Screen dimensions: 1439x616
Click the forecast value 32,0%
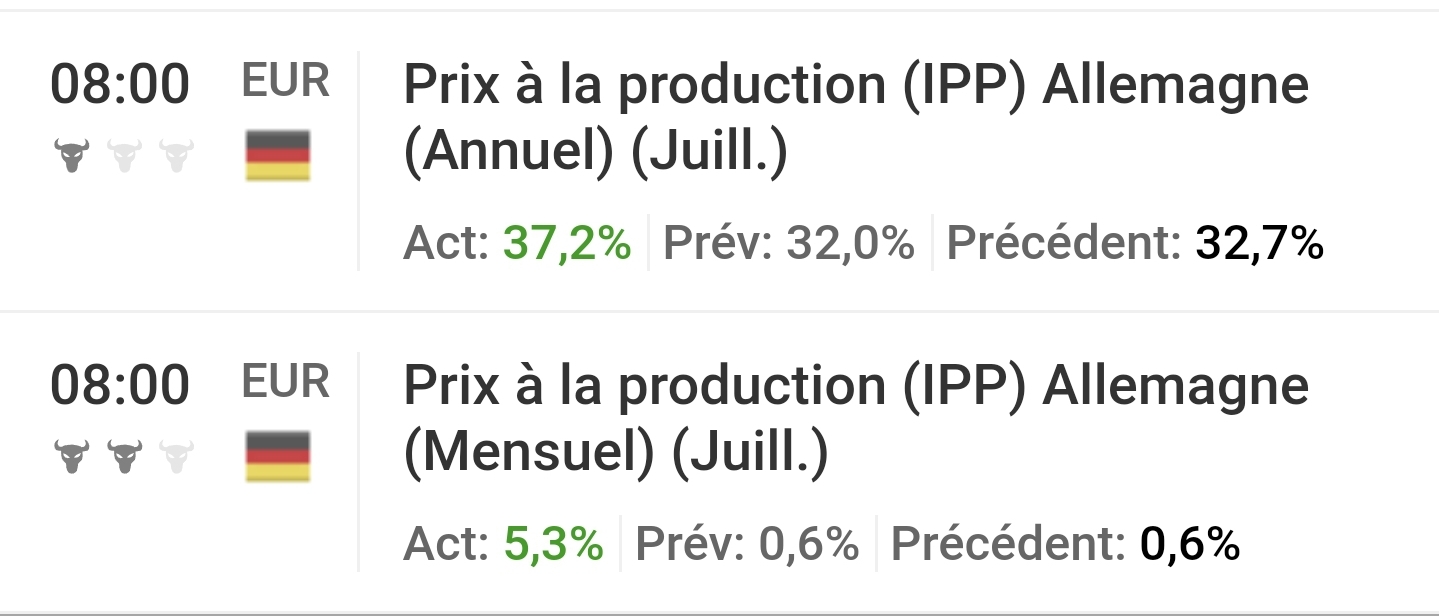[850, 243]
